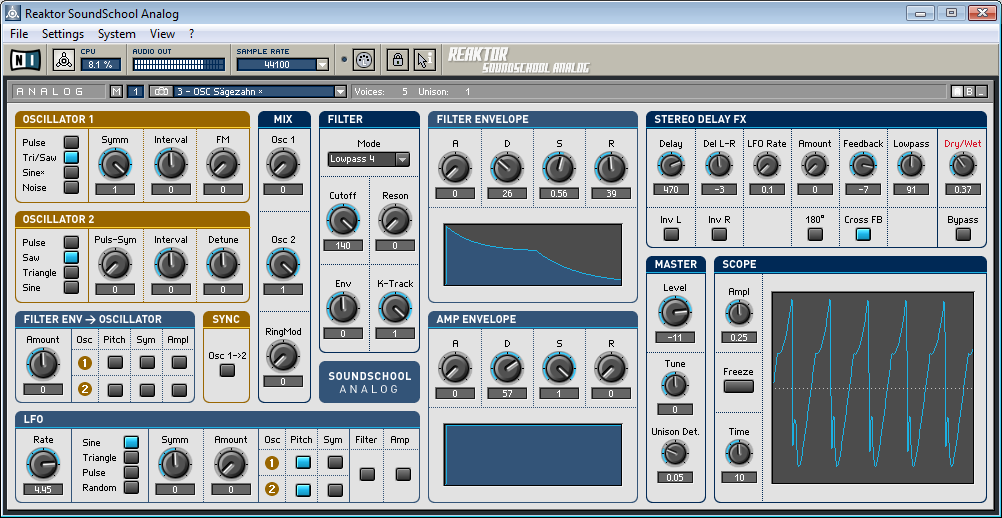The height and width of the screenshot is (518, 1002).
Task: Click the Filter Cutoff knob
Action: (343, 220)
